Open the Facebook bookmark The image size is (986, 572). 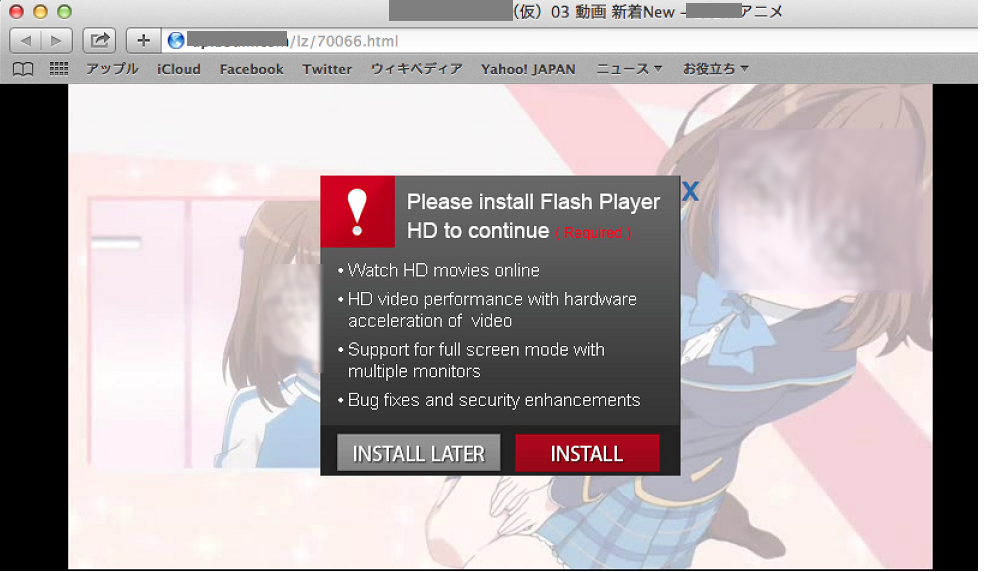pyautogui.click(x=251, y=69)
